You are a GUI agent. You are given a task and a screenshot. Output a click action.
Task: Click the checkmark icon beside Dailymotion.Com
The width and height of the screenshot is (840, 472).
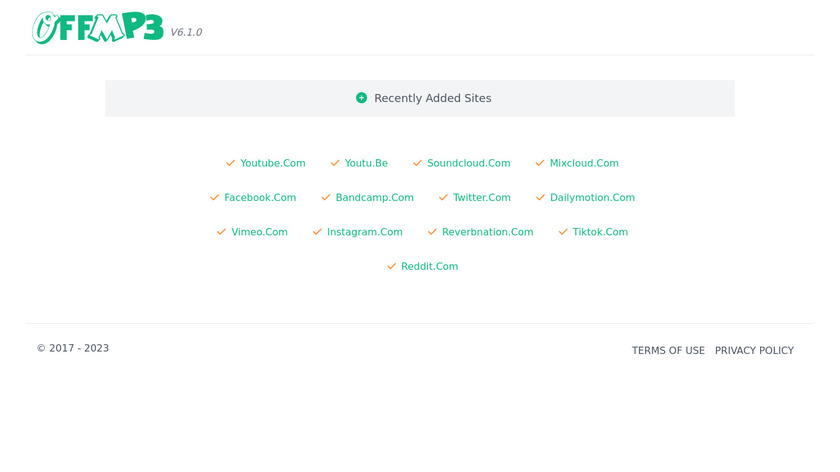541,197
